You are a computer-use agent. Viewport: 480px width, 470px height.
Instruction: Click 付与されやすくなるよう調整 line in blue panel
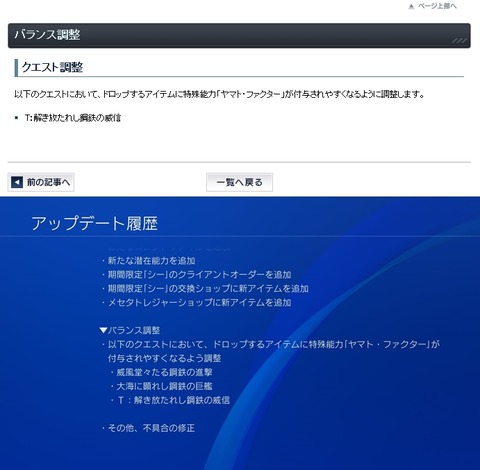point(164,358)
